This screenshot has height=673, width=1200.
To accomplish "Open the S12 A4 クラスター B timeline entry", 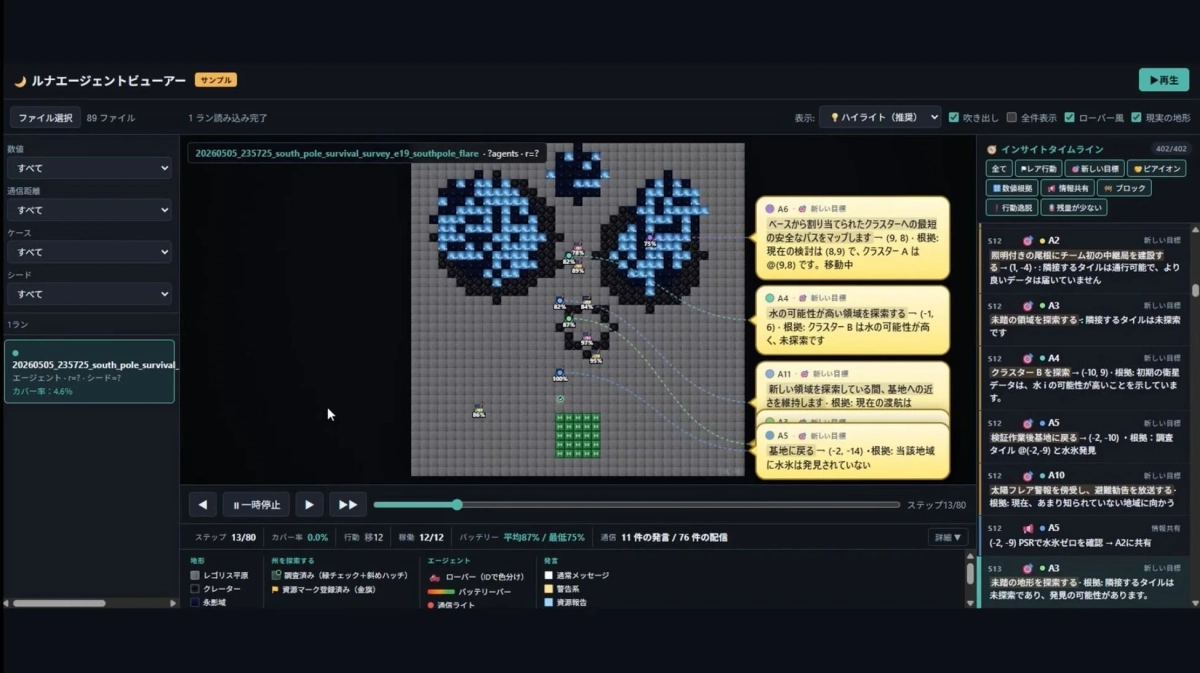I will click(x=1084, y=376).
